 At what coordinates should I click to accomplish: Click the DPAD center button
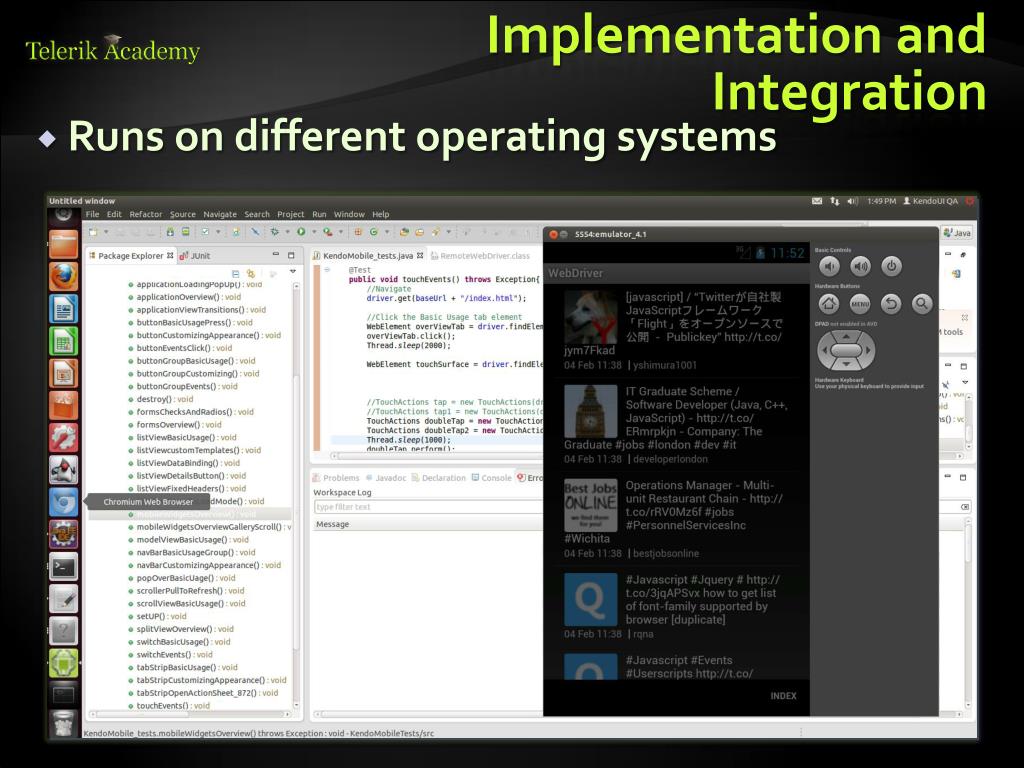point(846,350)
